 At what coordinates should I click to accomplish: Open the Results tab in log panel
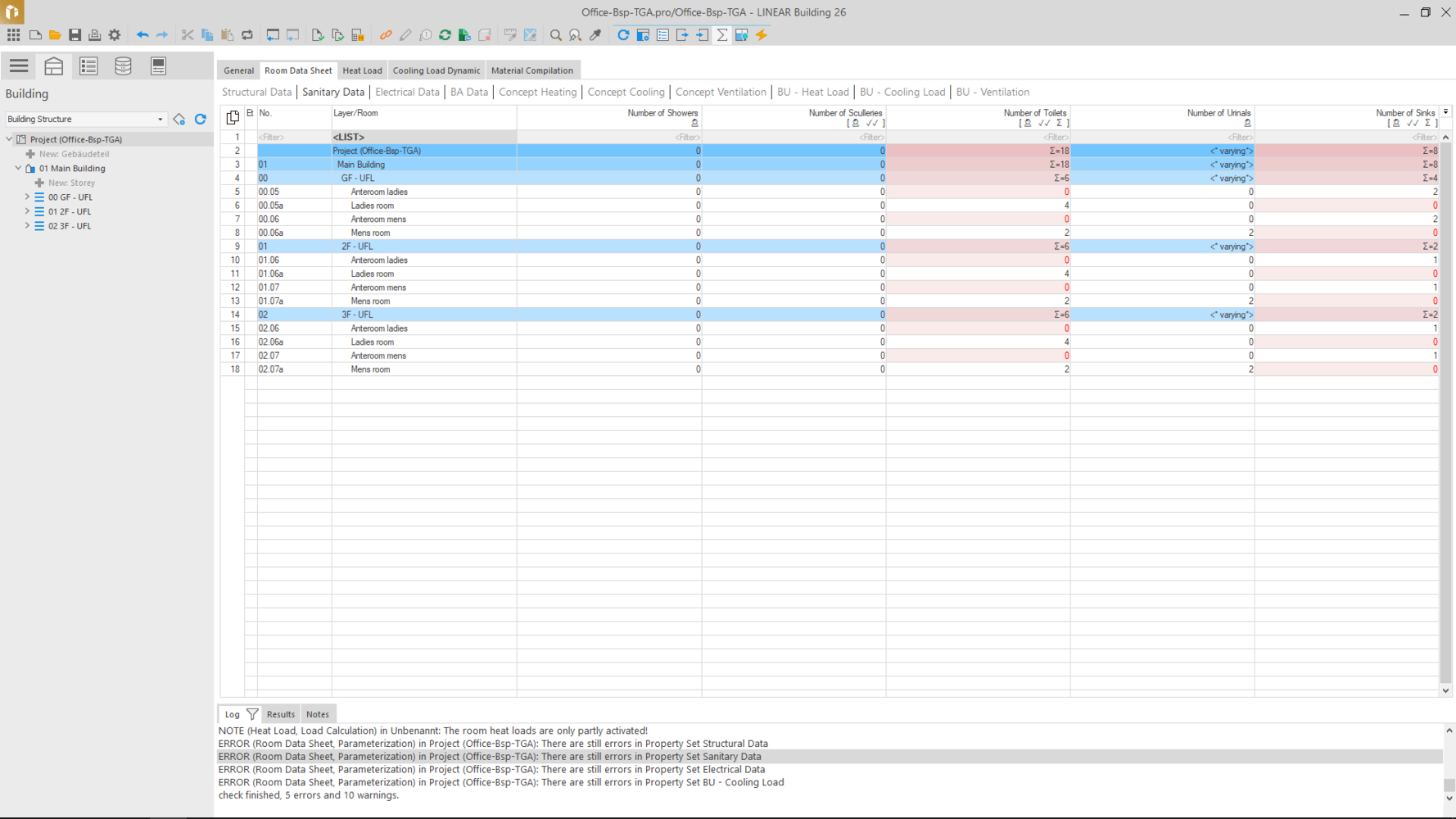coord(280,714)
